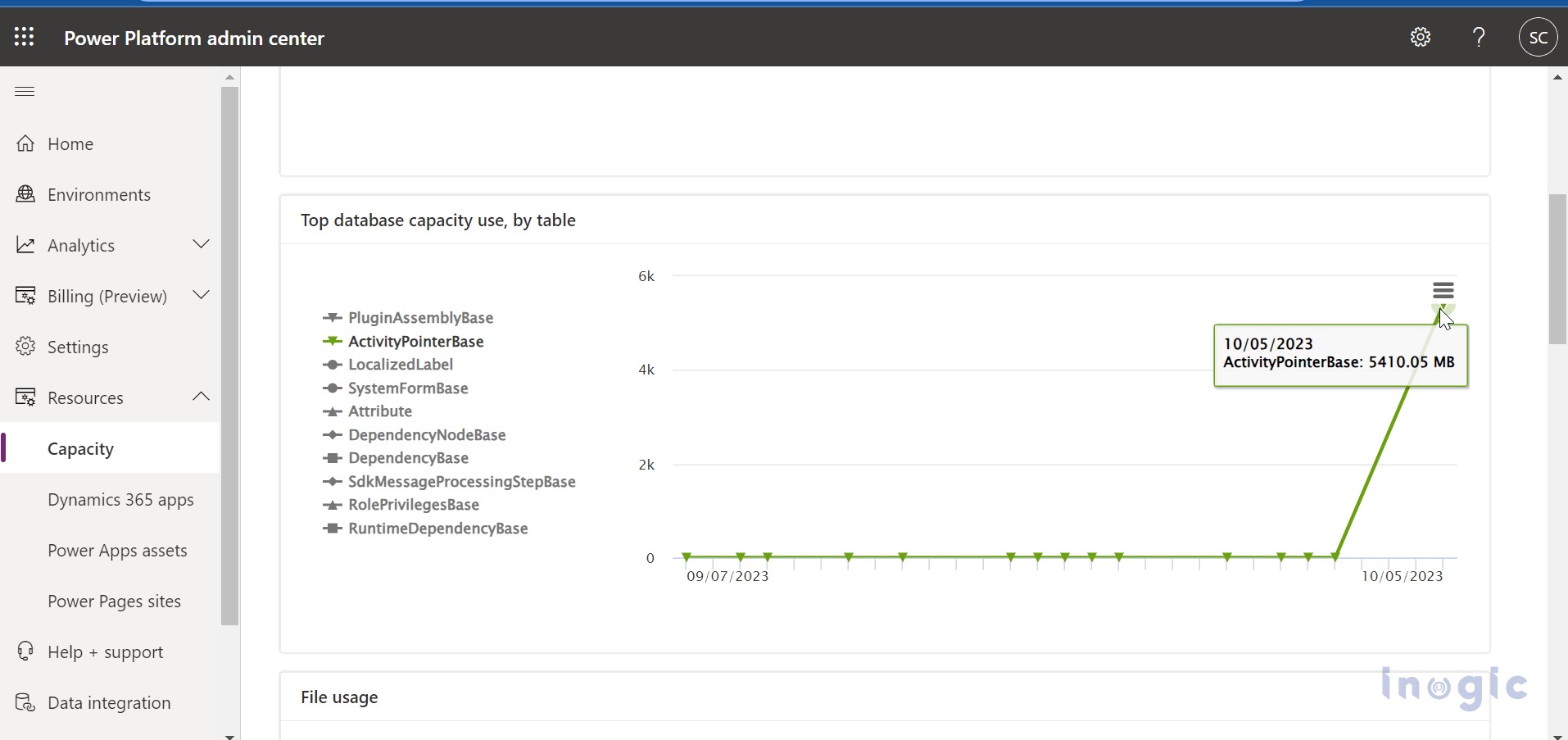Click the Environments globe icon
Image resolution: width=1568 pixels, height=740 pixels.
click(x=25, y=194)
